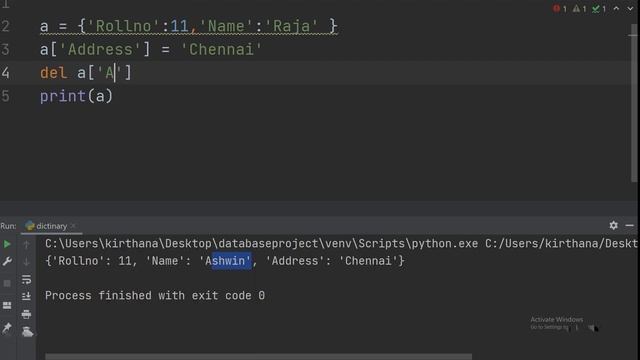This screenshot has height=360, width=640.
Task: Close the dictinary run tab
Action: coord(73,226)
